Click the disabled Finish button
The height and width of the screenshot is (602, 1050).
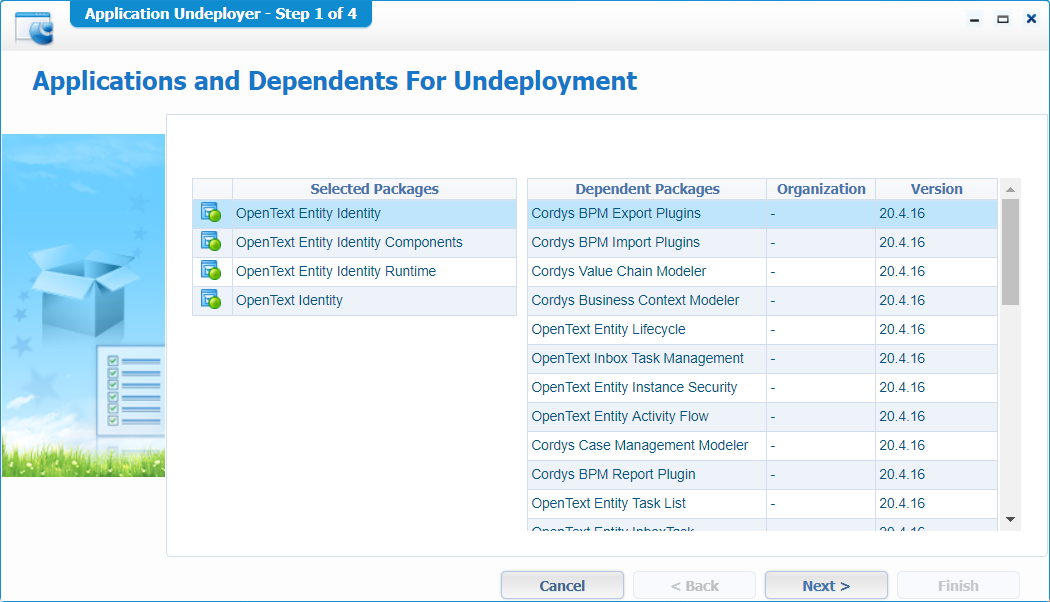[x=958, y=585]
